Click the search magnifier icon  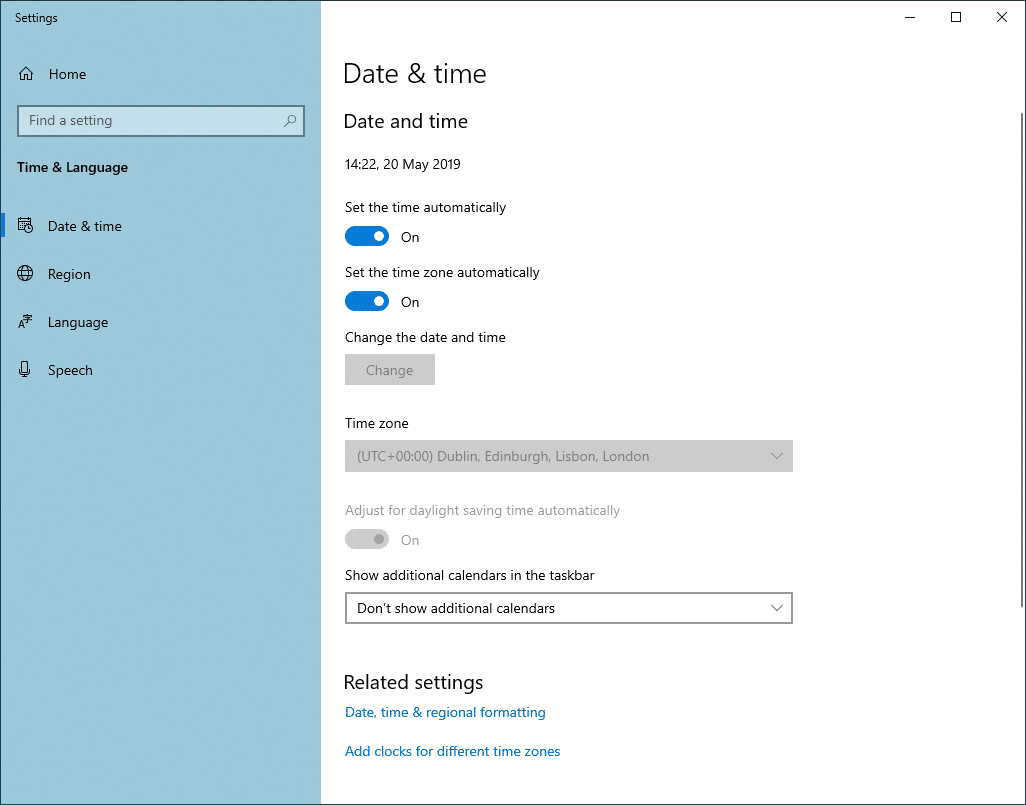tap(290, 120)
